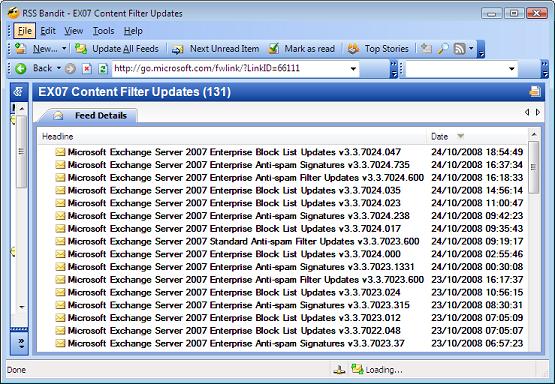Expand the Back history dropdown
This screenshot has width=555, height=384.
click(x=59, y=68)
